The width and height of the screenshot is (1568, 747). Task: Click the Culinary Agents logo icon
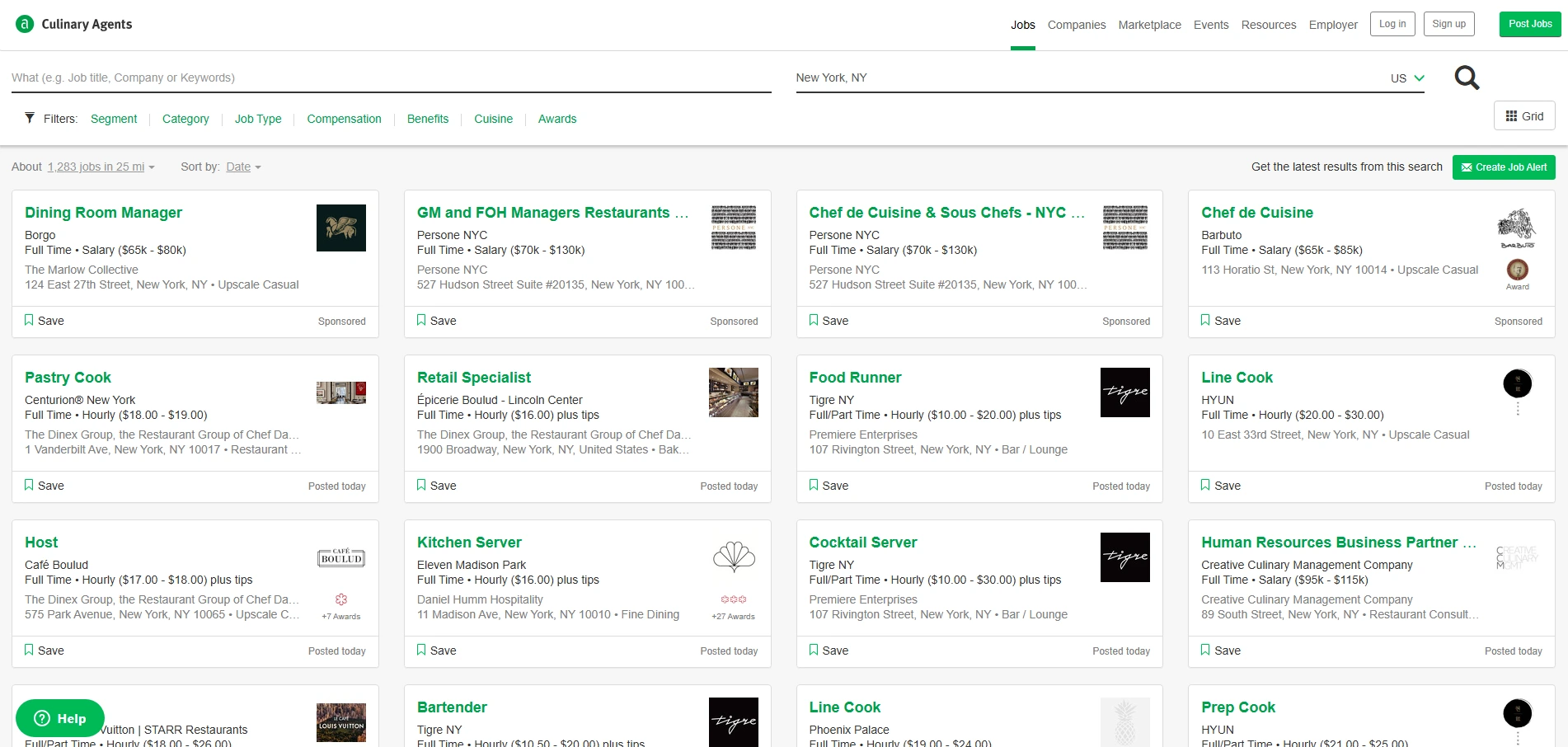(x=25, y=24)
